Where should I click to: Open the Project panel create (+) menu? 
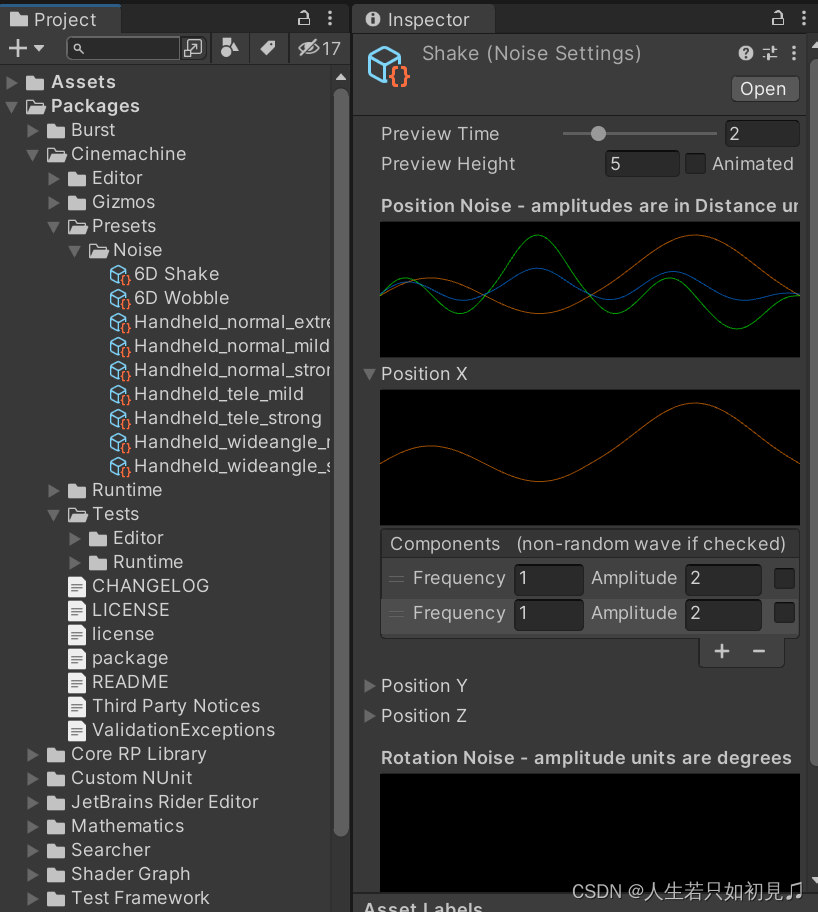tap(26, 48)
